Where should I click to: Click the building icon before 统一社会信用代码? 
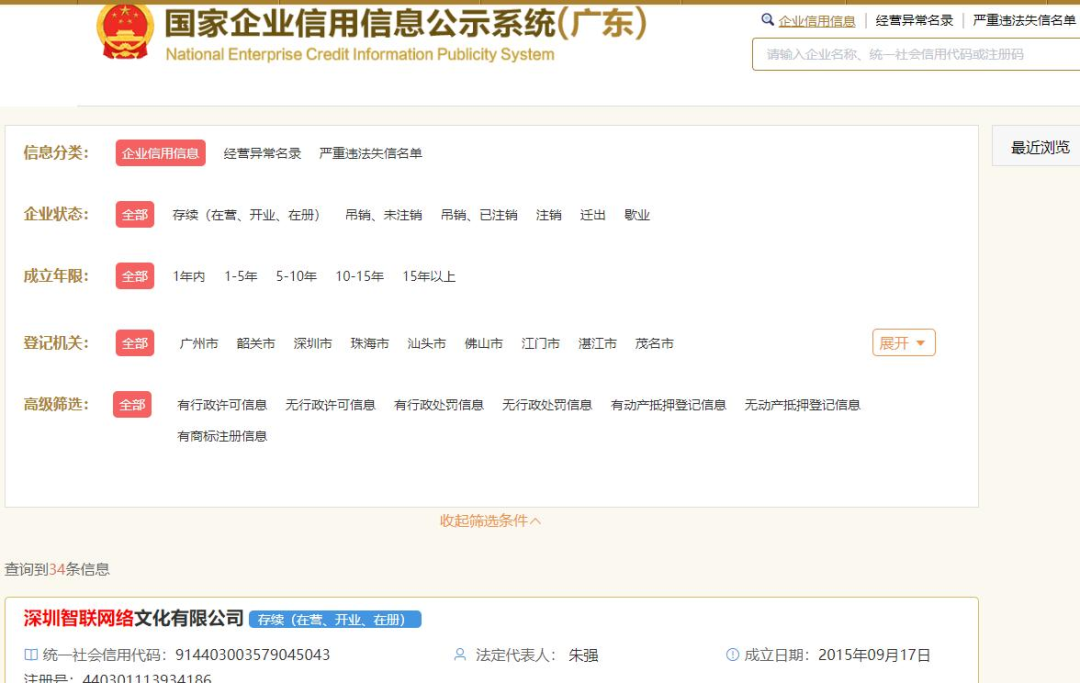tap(30, 656)
